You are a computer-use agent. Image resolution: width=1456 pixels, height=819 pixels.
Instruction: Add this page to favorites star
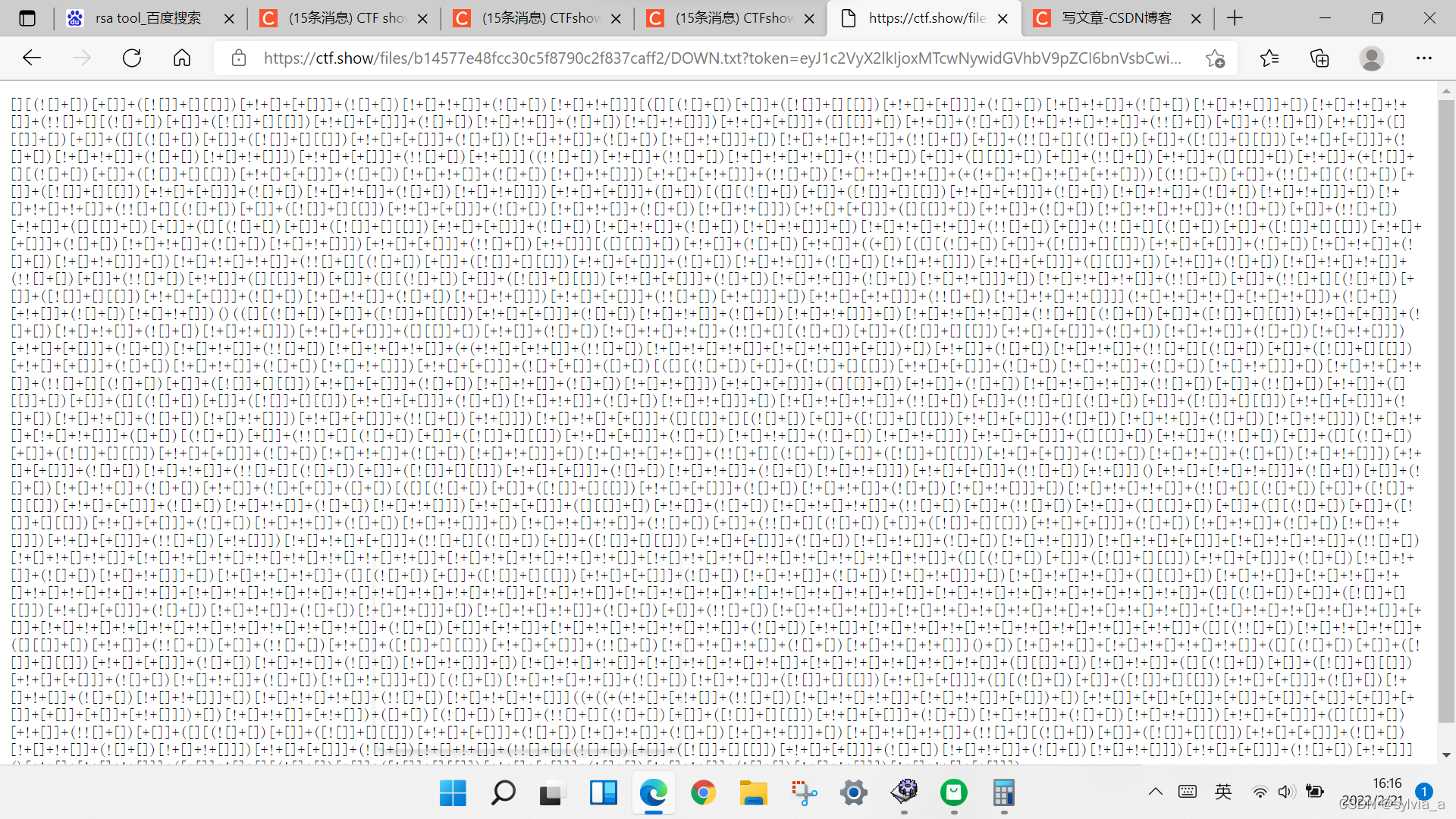pos(1215,58)
